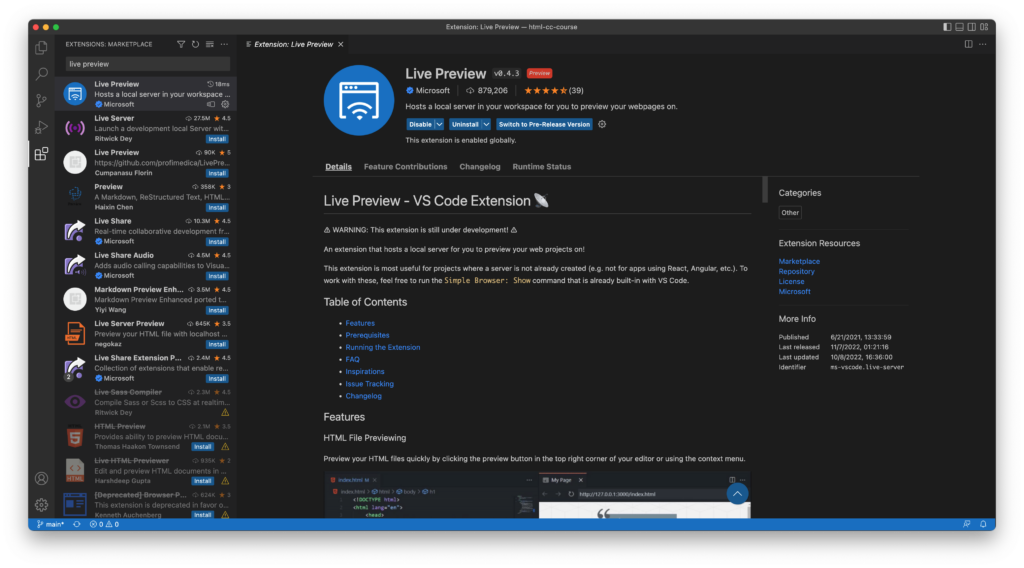Open the Issue Tracking link

point(370,384)
